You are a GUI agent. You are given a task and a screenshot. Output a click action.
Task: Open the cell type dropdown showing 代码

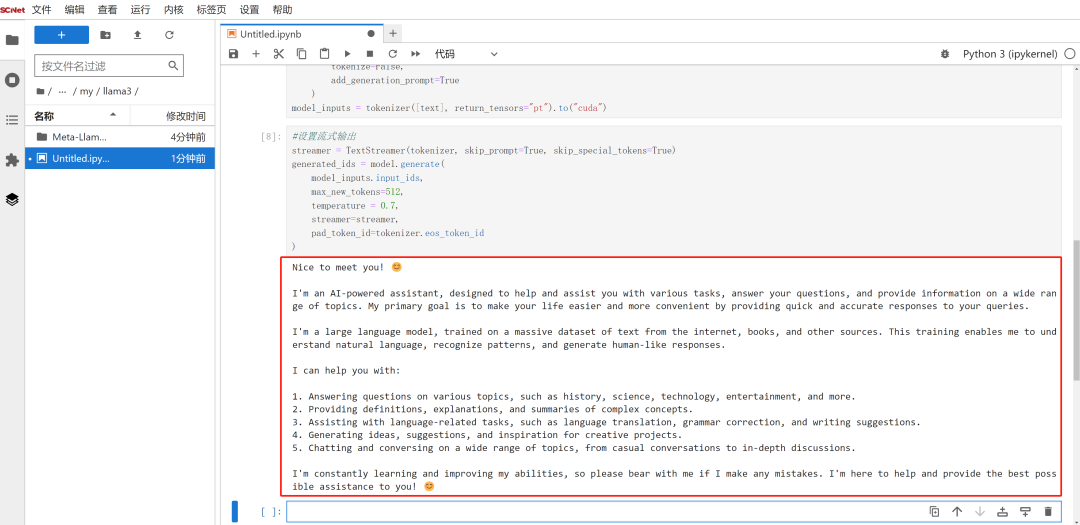[466, 54]
